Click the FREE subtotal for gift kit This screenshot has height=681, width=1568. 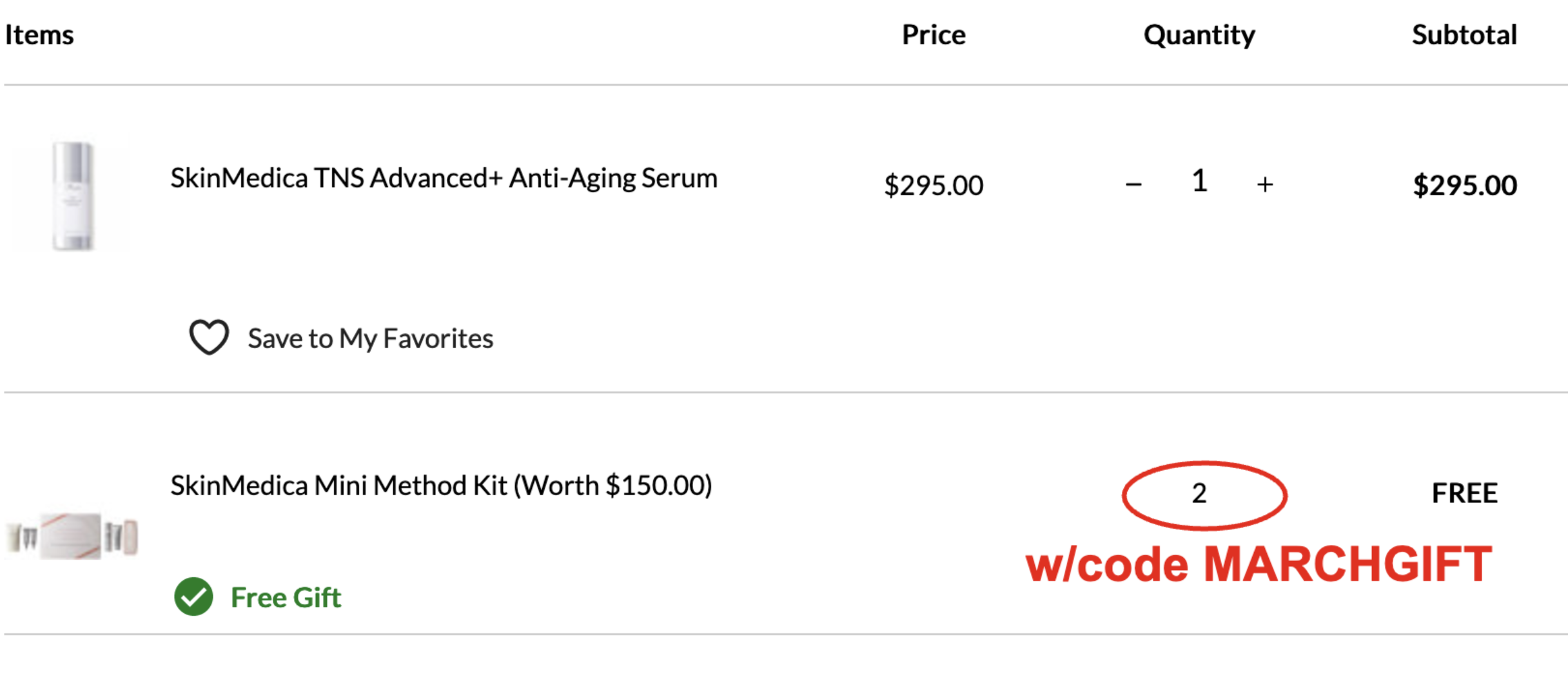tap(1465, 493)
